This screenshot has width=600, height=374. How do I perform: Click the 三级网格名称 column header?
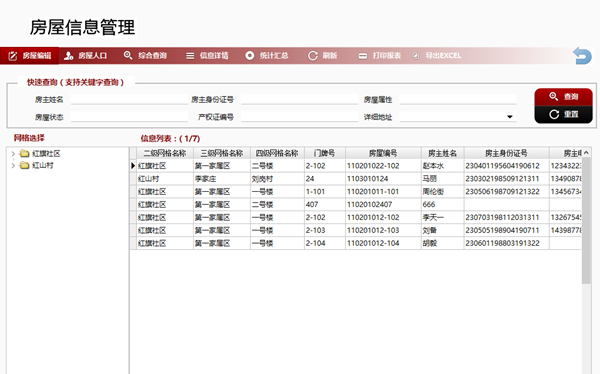[222, 153]
